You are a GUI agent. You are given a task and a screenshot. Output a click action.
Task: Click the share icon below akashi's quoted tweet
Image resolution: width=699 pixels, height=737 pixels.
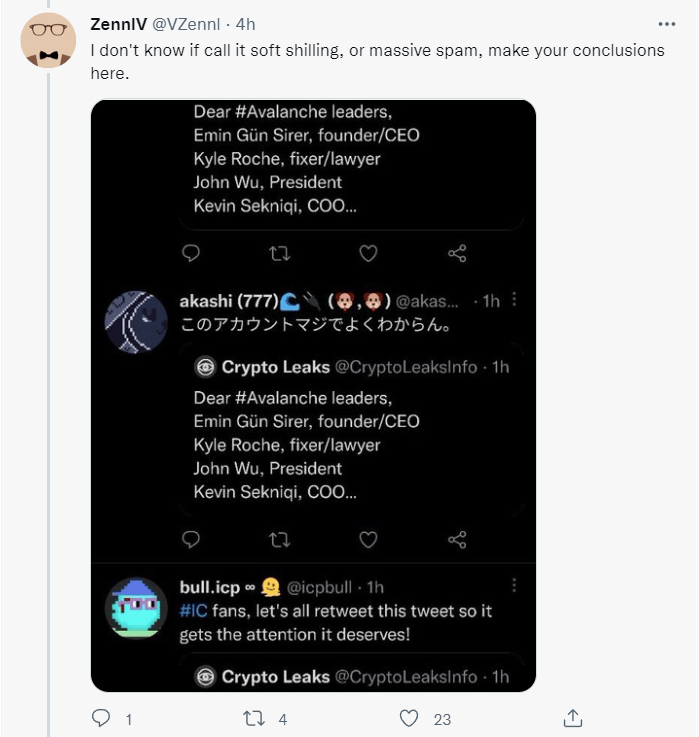coord(457,539)
